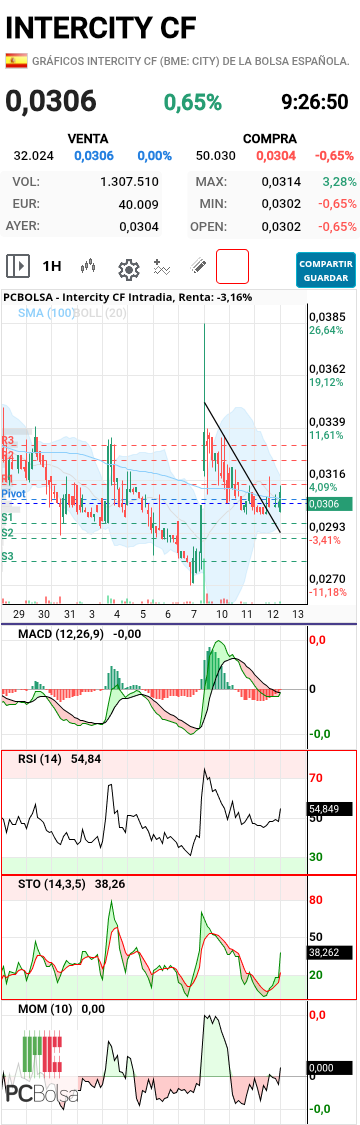Click the empty red-bordered square button
Viewport: 360px width, 1125px height.
pos(232,267)
